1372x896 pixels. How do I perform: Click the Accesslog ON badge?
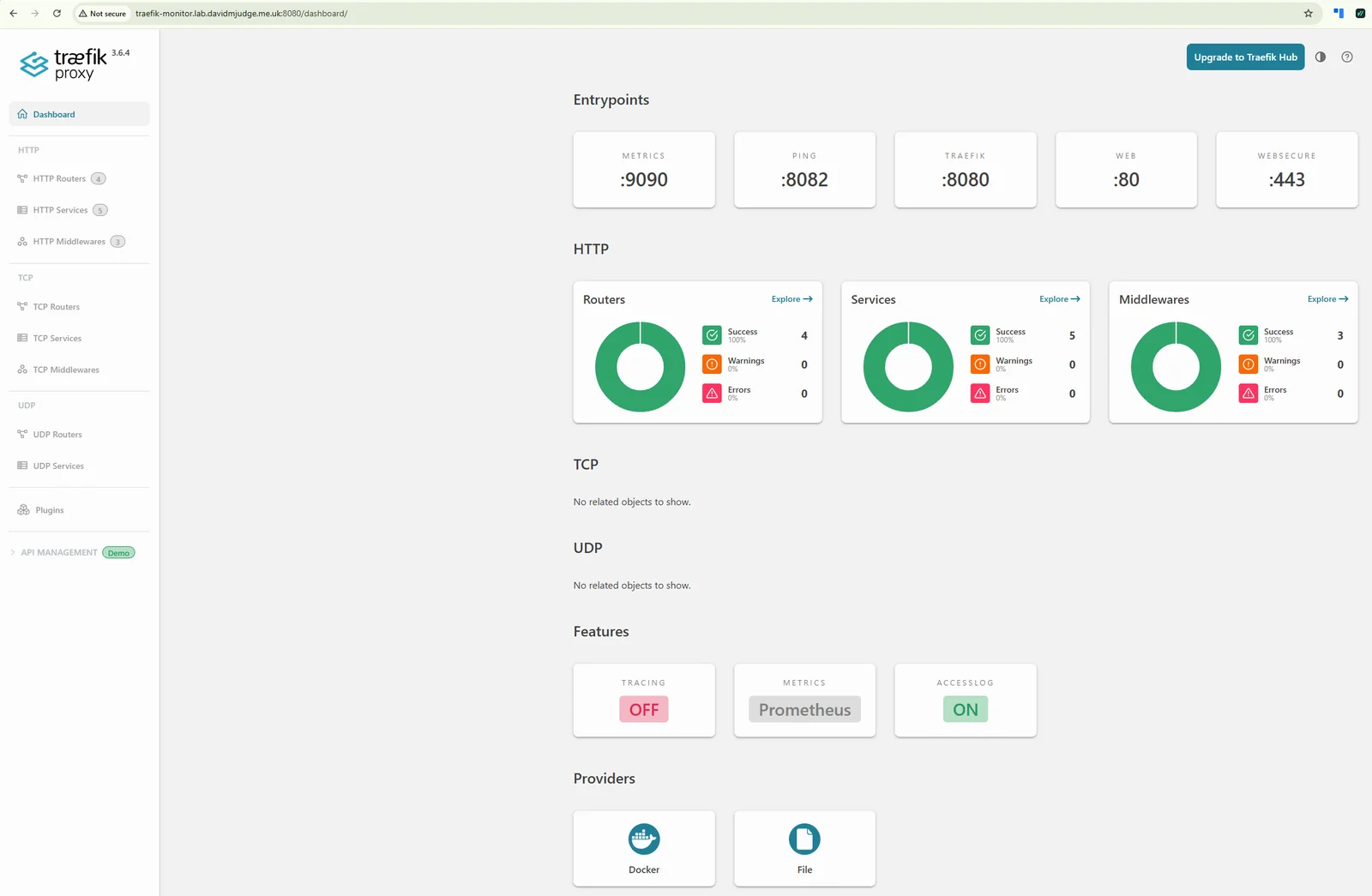coord(966,709)
